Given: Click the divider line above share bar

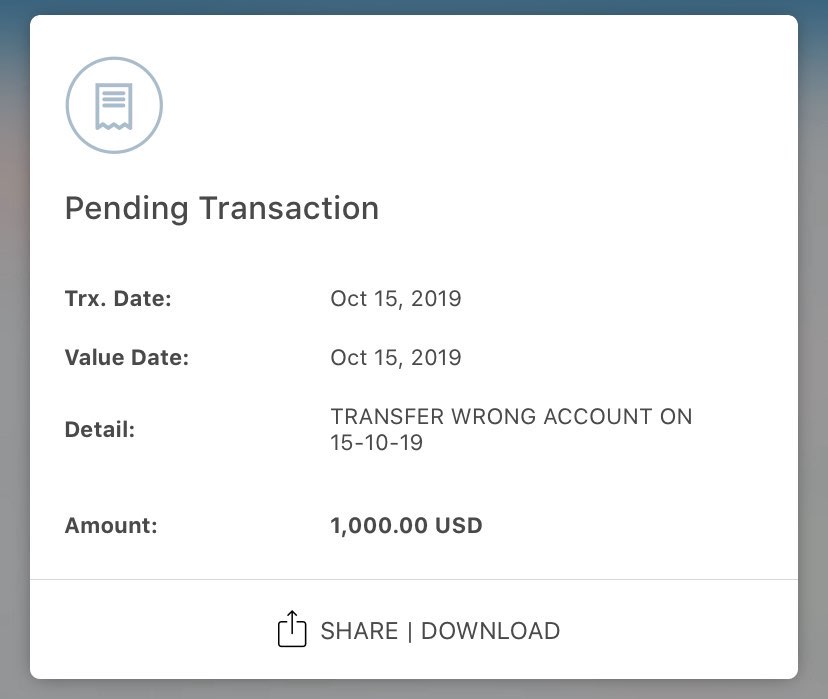Looking at the screenshot, I should tap(414, 579).
